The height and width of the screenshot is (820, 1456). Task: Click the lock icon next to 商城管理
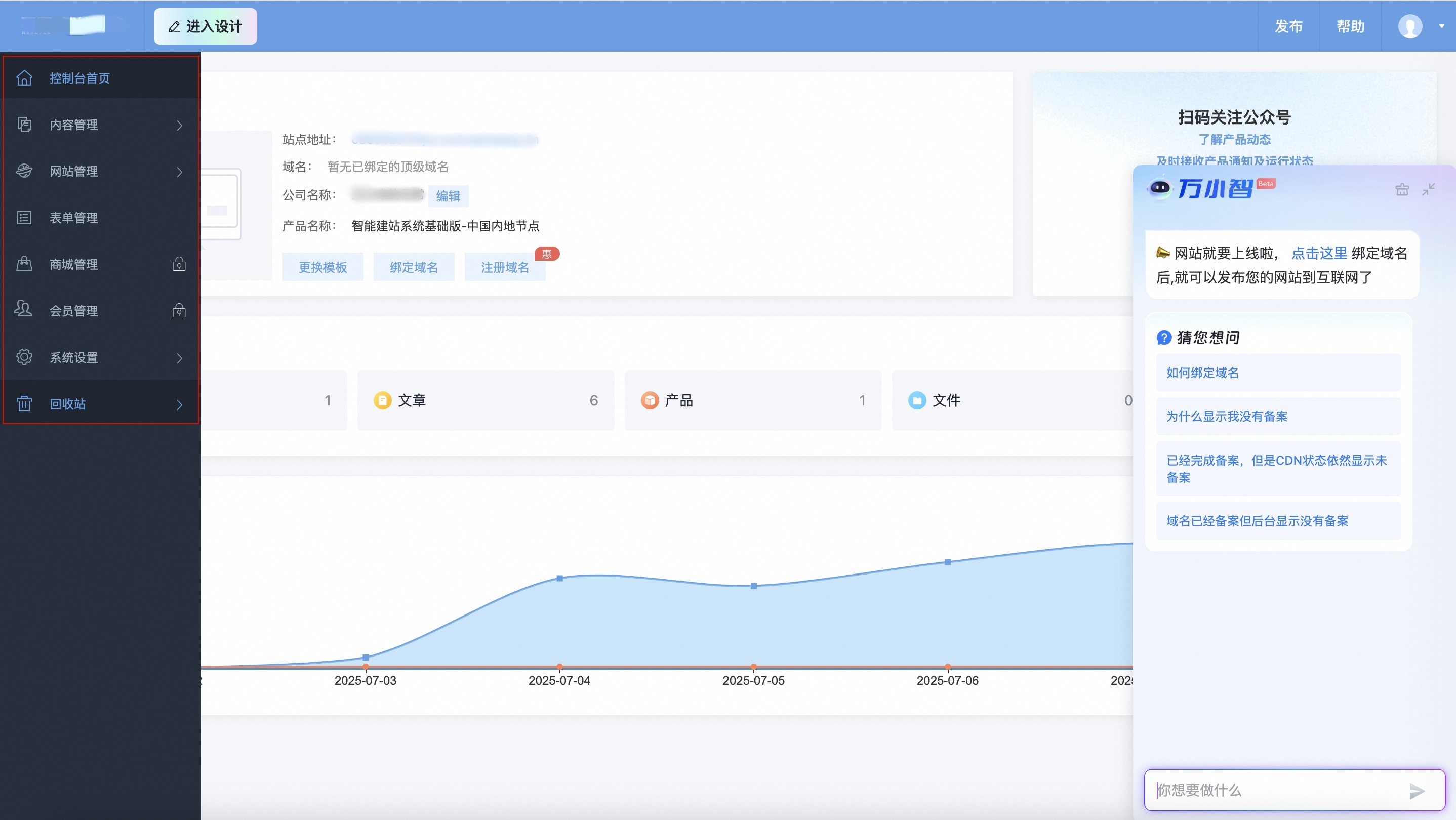179,264
